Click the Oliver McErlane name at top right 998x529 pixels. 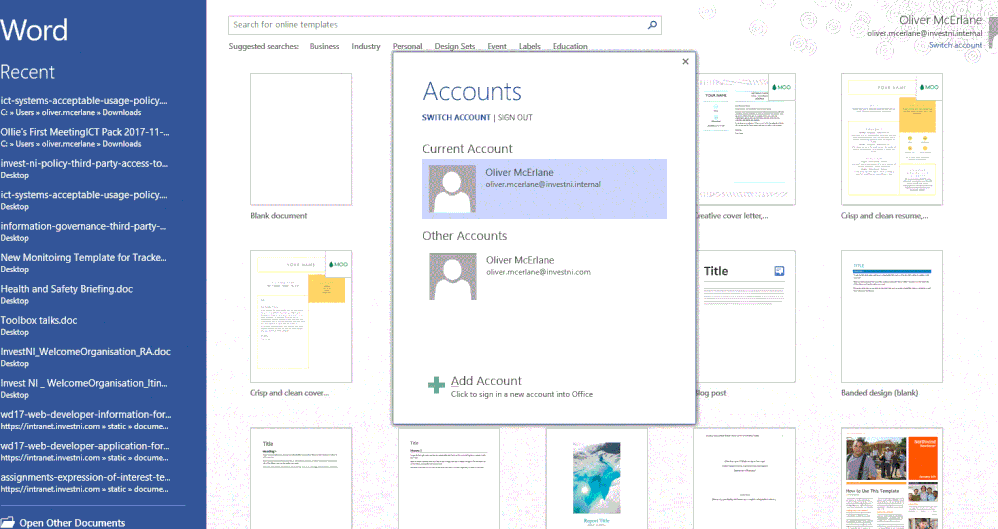(940, 20)
